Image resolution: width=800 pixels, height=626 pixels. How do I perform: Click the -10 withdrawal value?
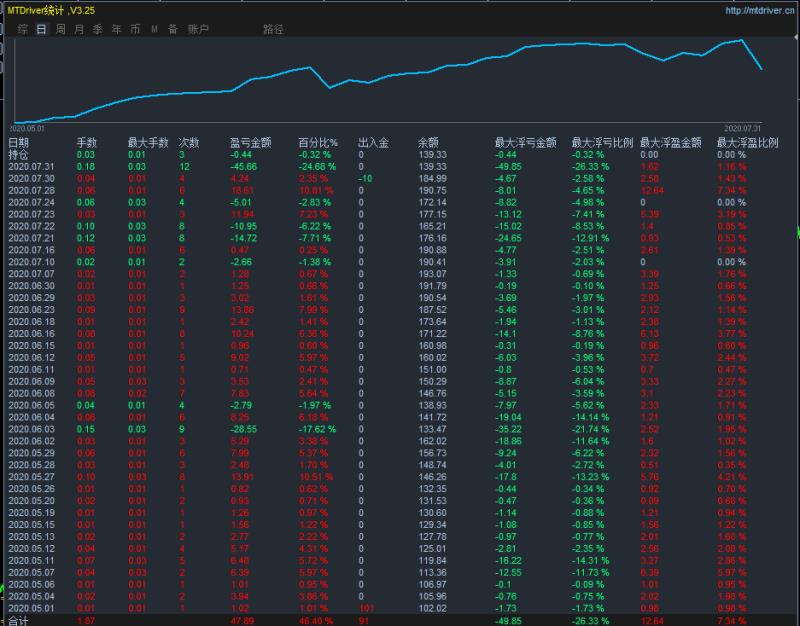(x=365, y=178)
